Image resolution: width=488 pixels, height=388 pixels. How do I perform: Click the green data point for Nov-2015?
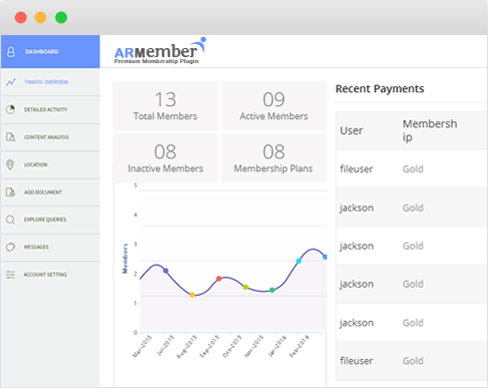click(272, 290)
